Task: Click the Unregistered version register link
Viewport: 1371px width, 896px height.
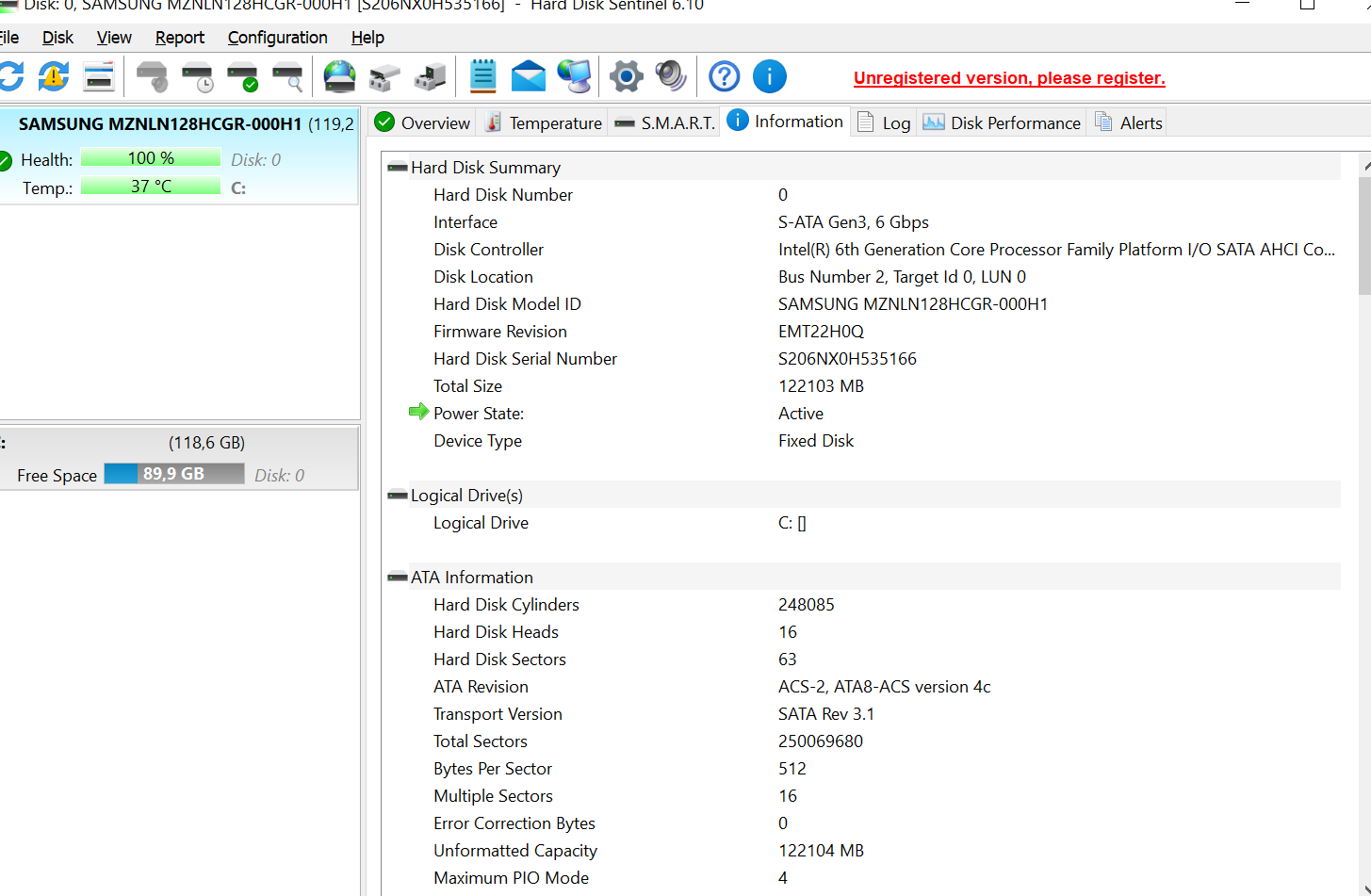Action: coord(1009,78)
